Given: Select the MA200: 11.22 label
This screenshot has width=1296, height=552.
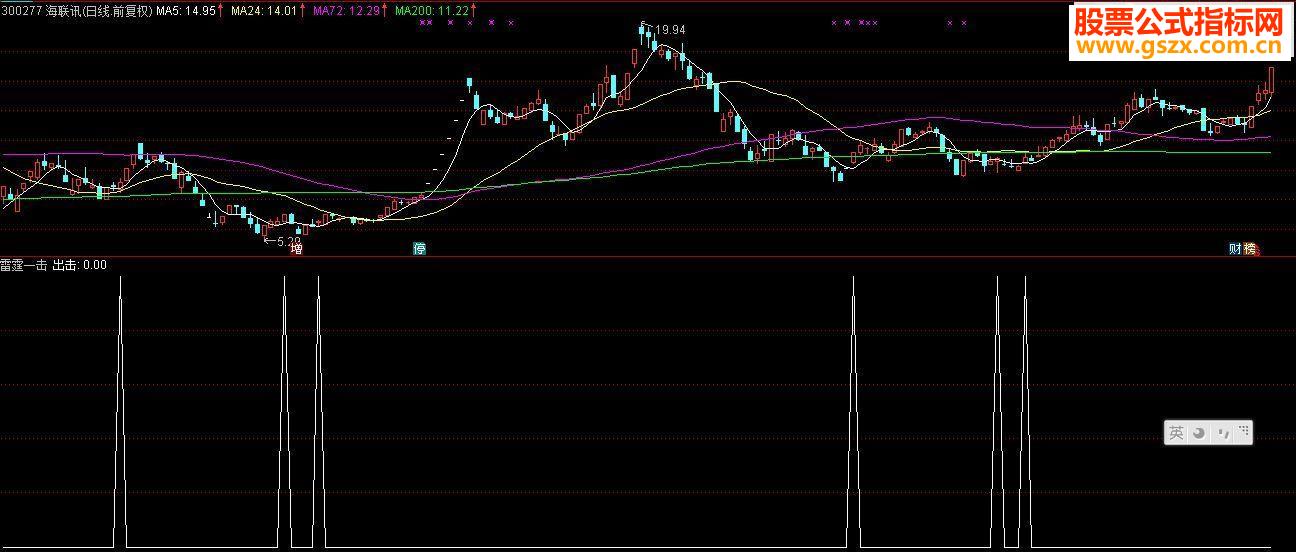Looking at the screenshot, I should [432, 11].
